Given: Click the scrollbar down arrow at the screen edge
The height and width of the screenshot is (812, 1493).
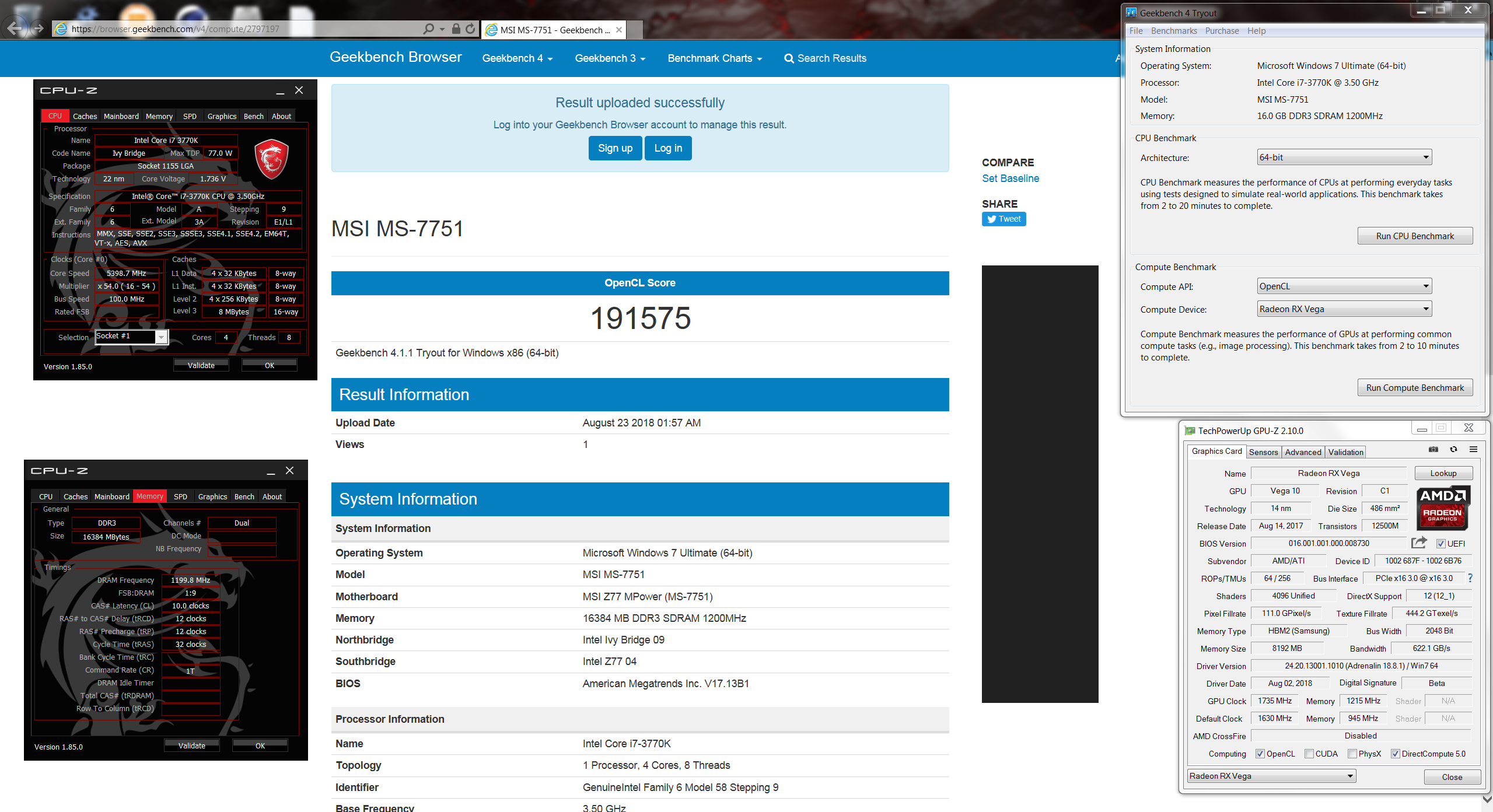Looking at the screenshot, I should (1487, 799).
